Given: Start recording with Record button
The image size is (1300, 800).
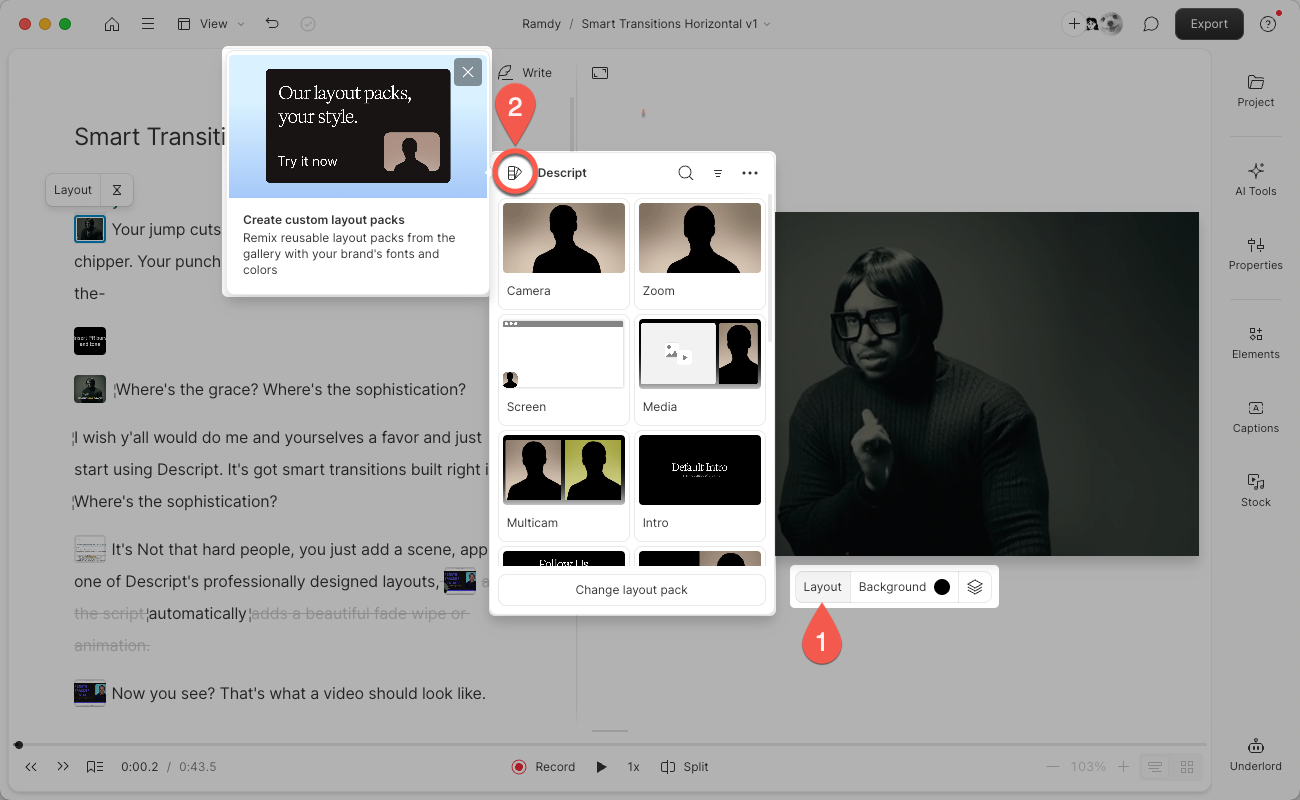Looking at the screenshot, I should [543, 767].
